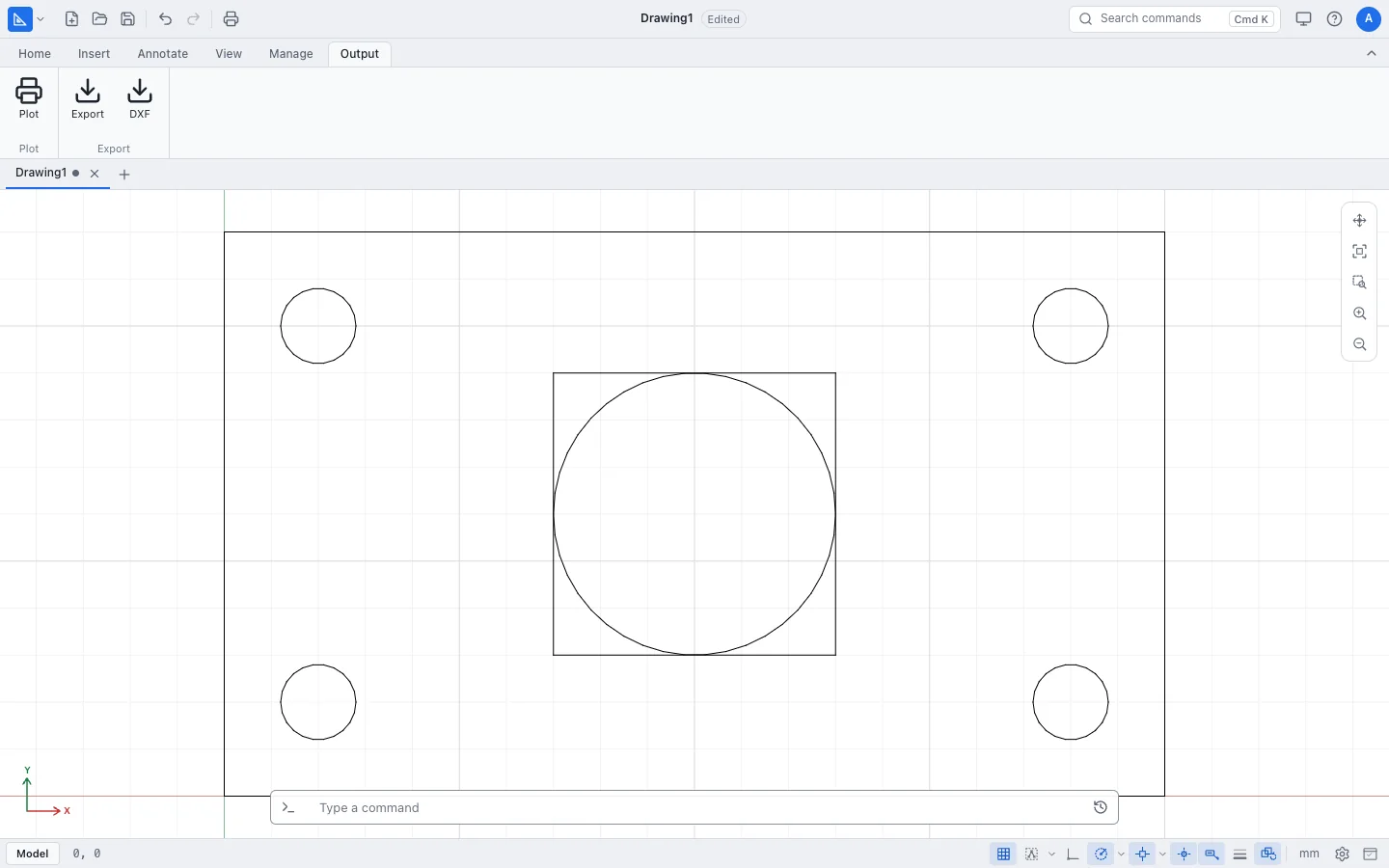This screenshot has height=868, width=1389.
Task: Toggle the grid display in the status bar
Action: pyautogui.click(x=1004, y=854)
